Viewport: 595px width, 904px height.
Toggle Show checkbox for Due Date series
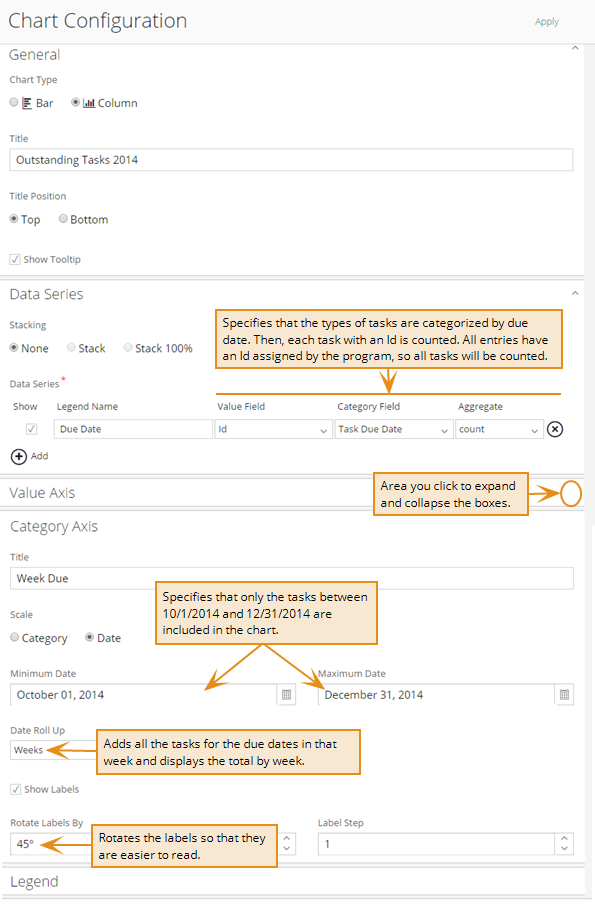32,429
